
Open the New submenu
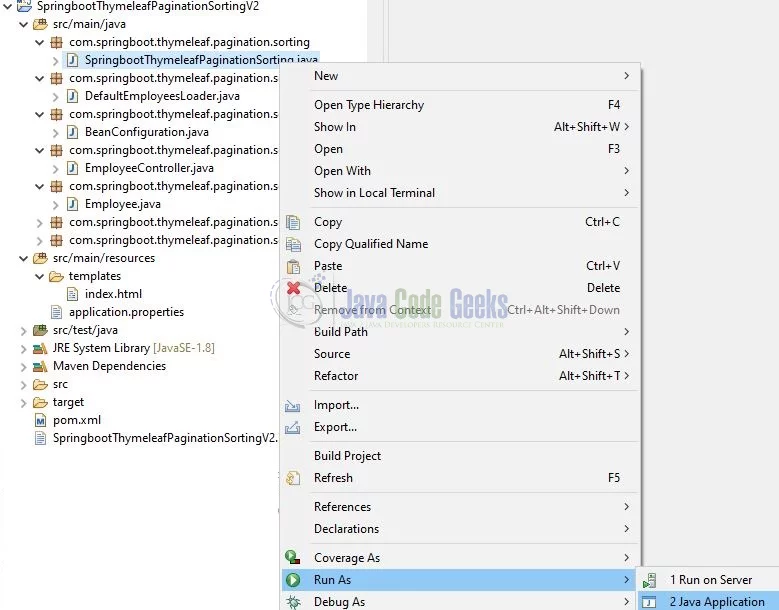(461, 76)
